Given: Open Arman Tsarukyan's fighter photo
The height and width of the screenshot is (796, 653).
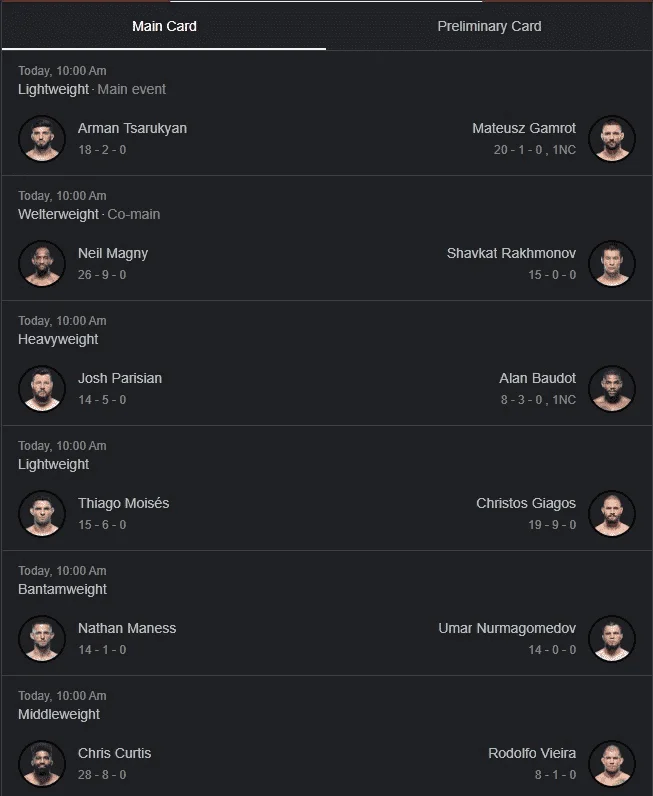Looking at the screenshot, I should tap(42, 139).
